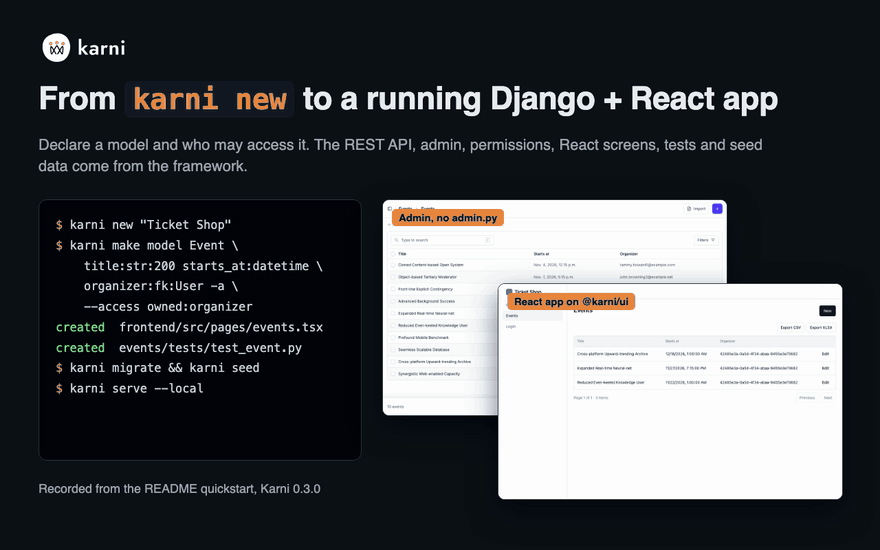
Task: Click the Export XLSX button
Action: tap(821, 328)
